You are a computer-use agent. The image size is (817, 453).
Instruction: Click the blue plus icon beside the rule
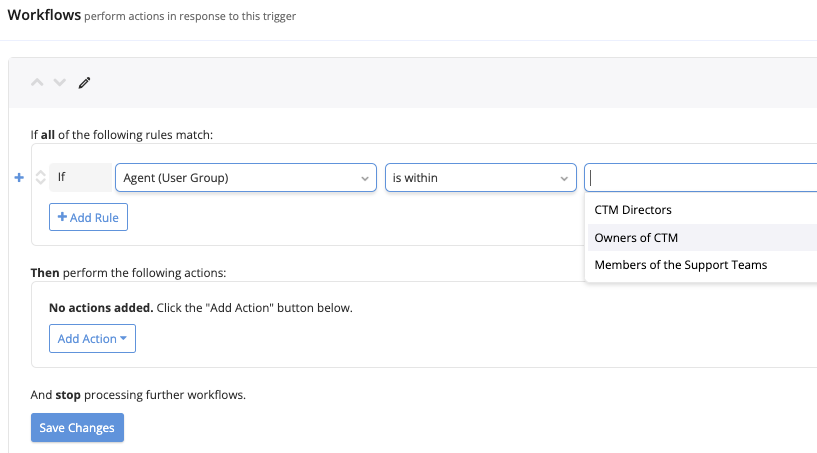[x=20, y=177]
